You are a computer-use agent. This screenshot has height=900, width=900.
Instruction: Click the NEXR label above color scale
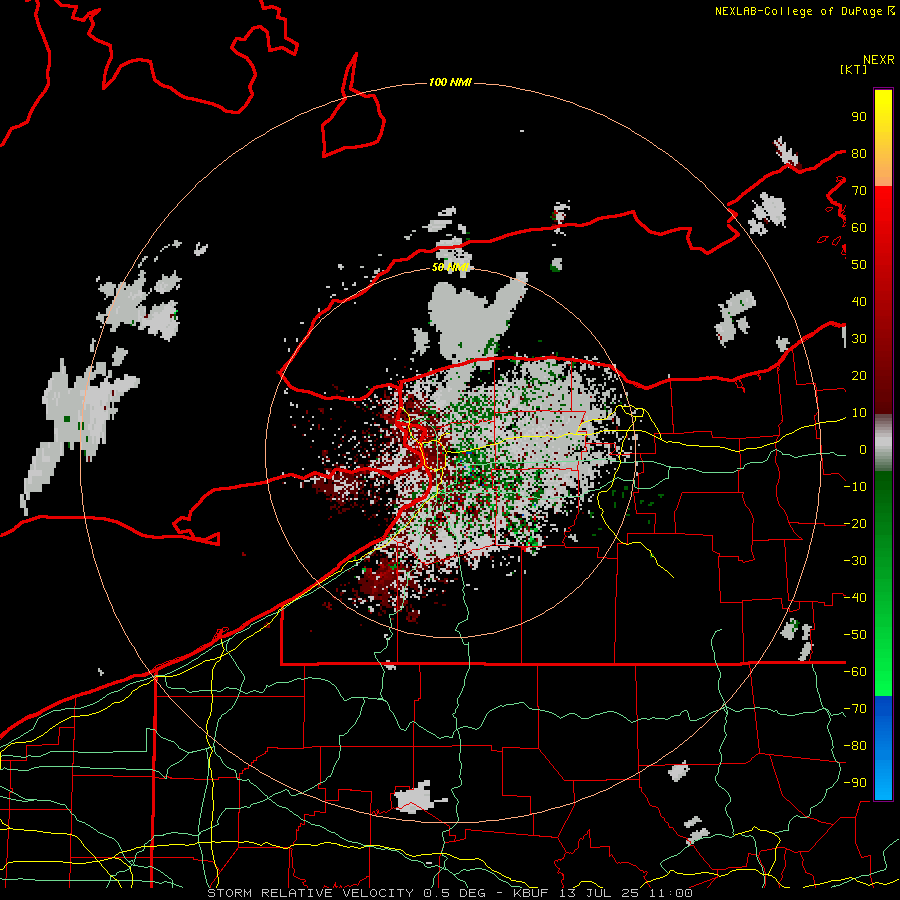879,60
